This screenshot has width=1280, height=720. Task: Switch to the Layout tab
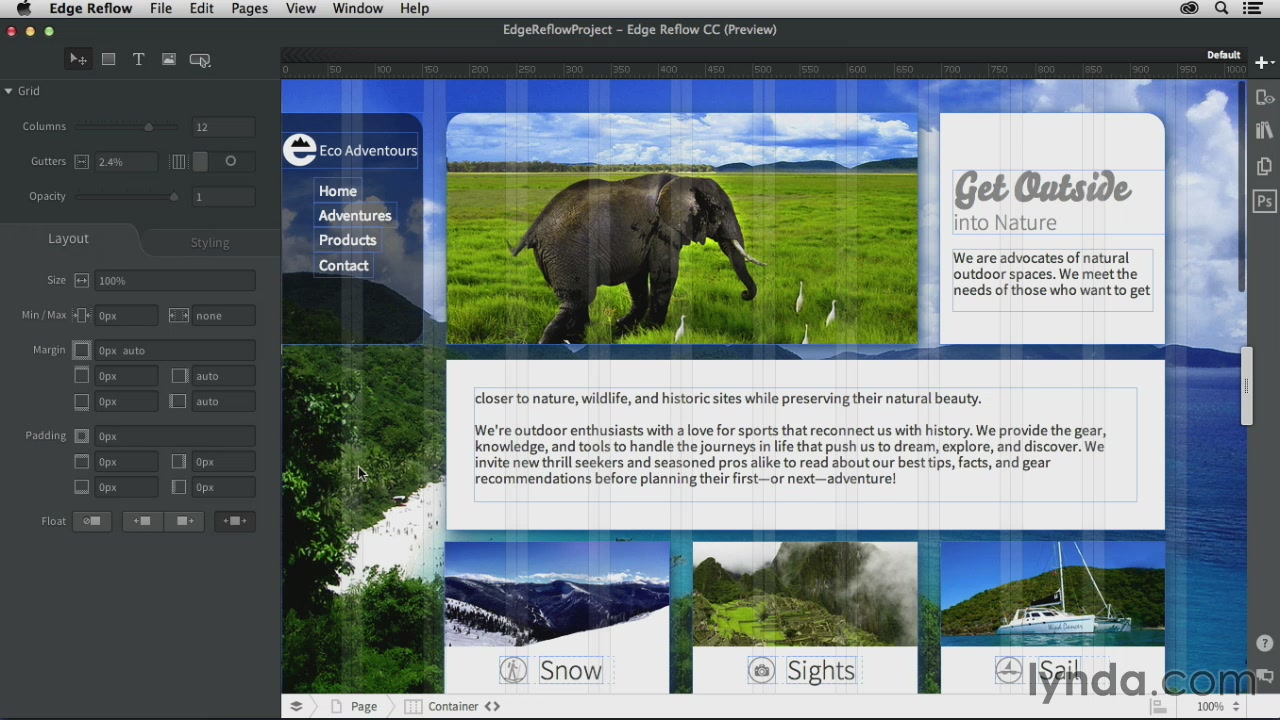click(68, 239)
